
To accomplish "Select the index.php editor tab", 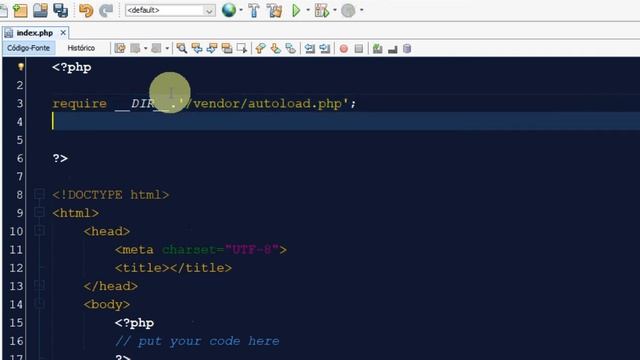I will coord(35,33).
